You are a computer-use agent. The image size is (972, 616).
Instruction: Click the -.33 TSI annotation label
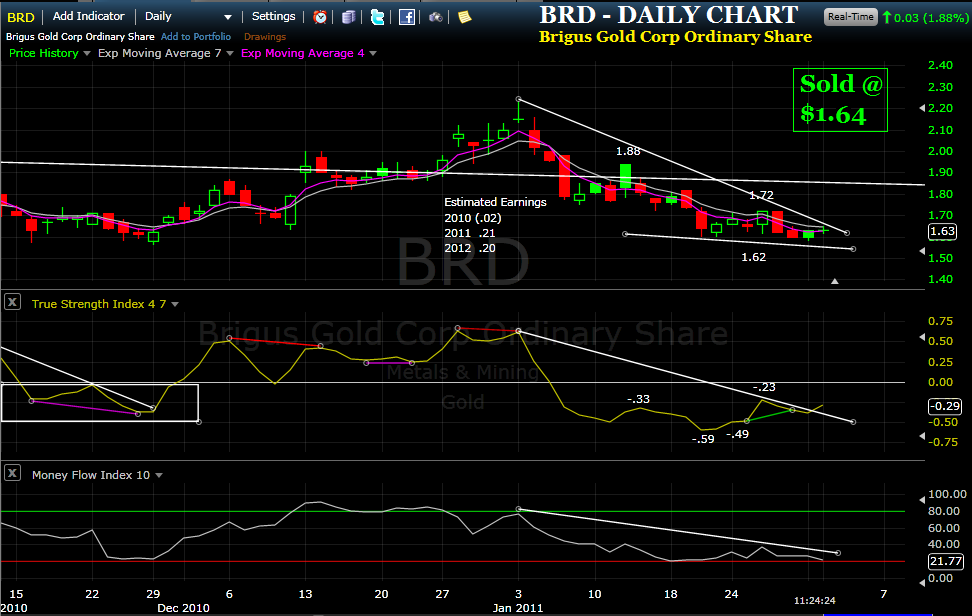638,399
